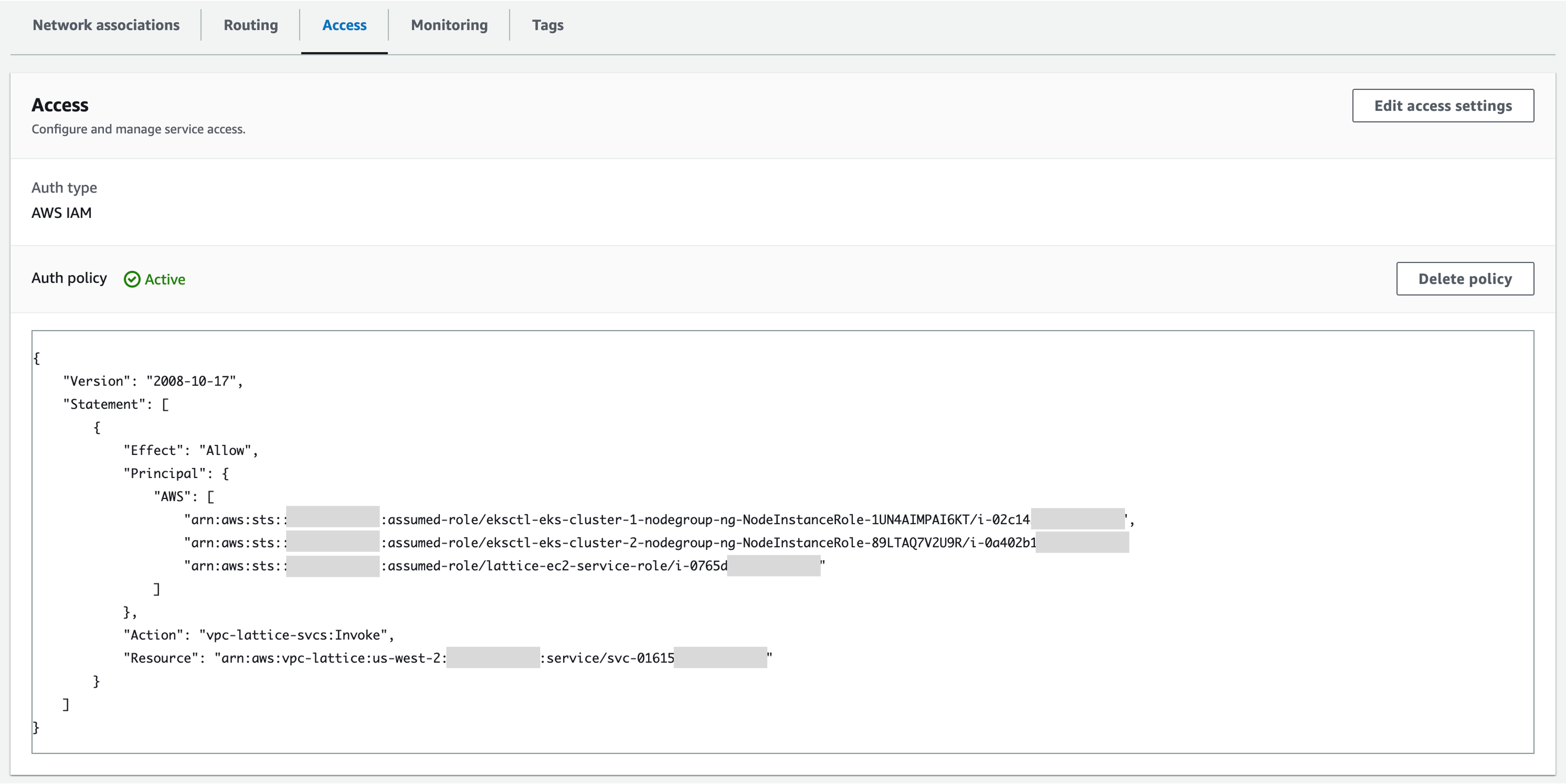Select the Routing tab
Viewport: 1566px width, 784px height.
(x=251, y=25)
